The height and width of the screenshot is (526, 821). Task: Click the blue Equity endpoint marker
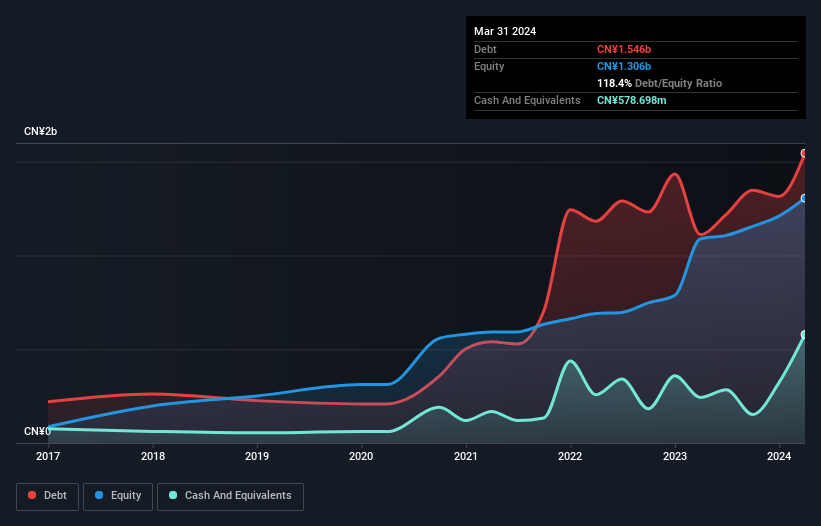(x=804, y=198)
